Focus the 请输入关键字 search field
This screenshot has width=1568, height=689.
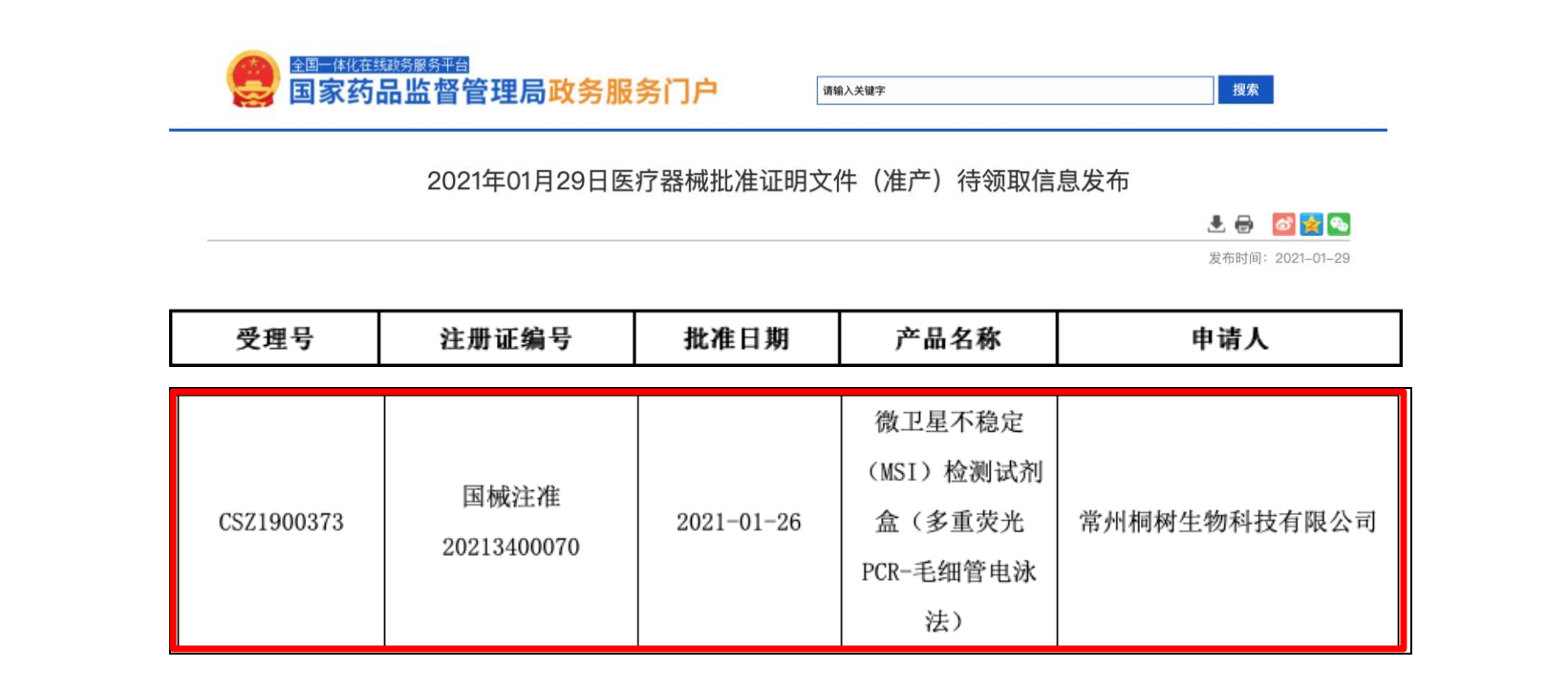[x=1015, y=90]
